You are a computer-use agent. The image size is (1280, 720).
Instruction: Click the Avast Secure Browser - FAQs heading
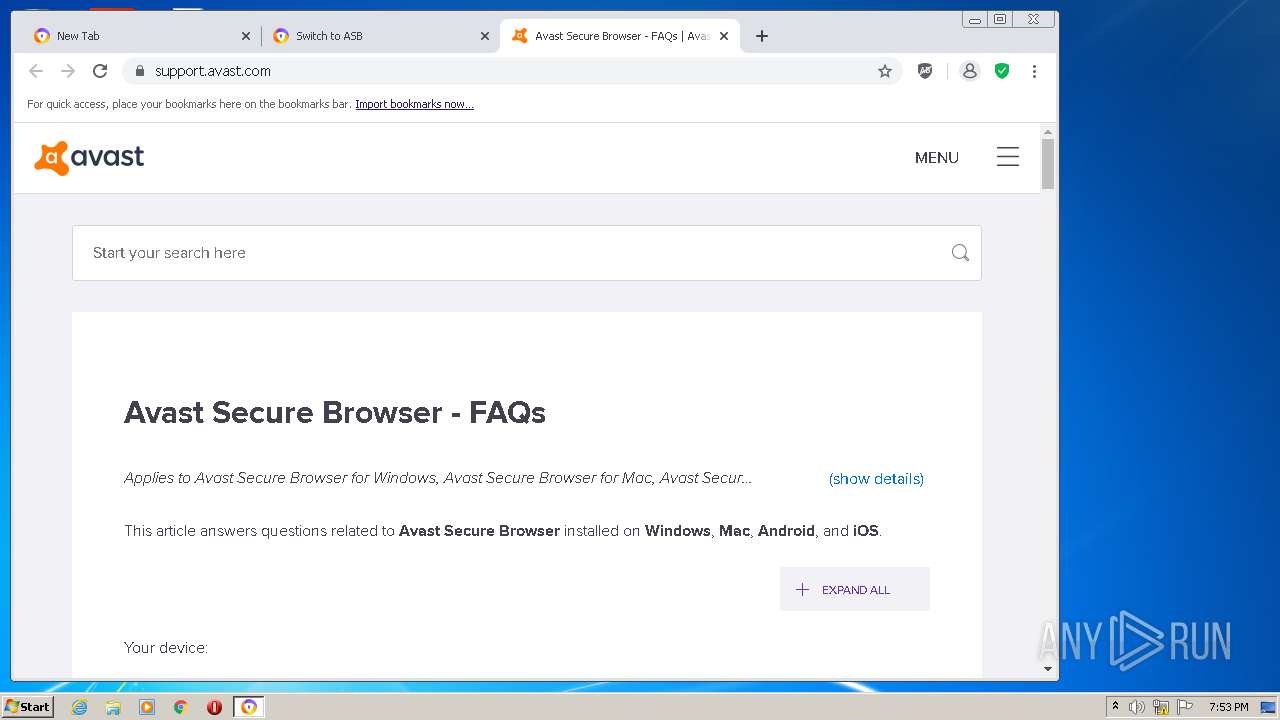coord(335,413)
